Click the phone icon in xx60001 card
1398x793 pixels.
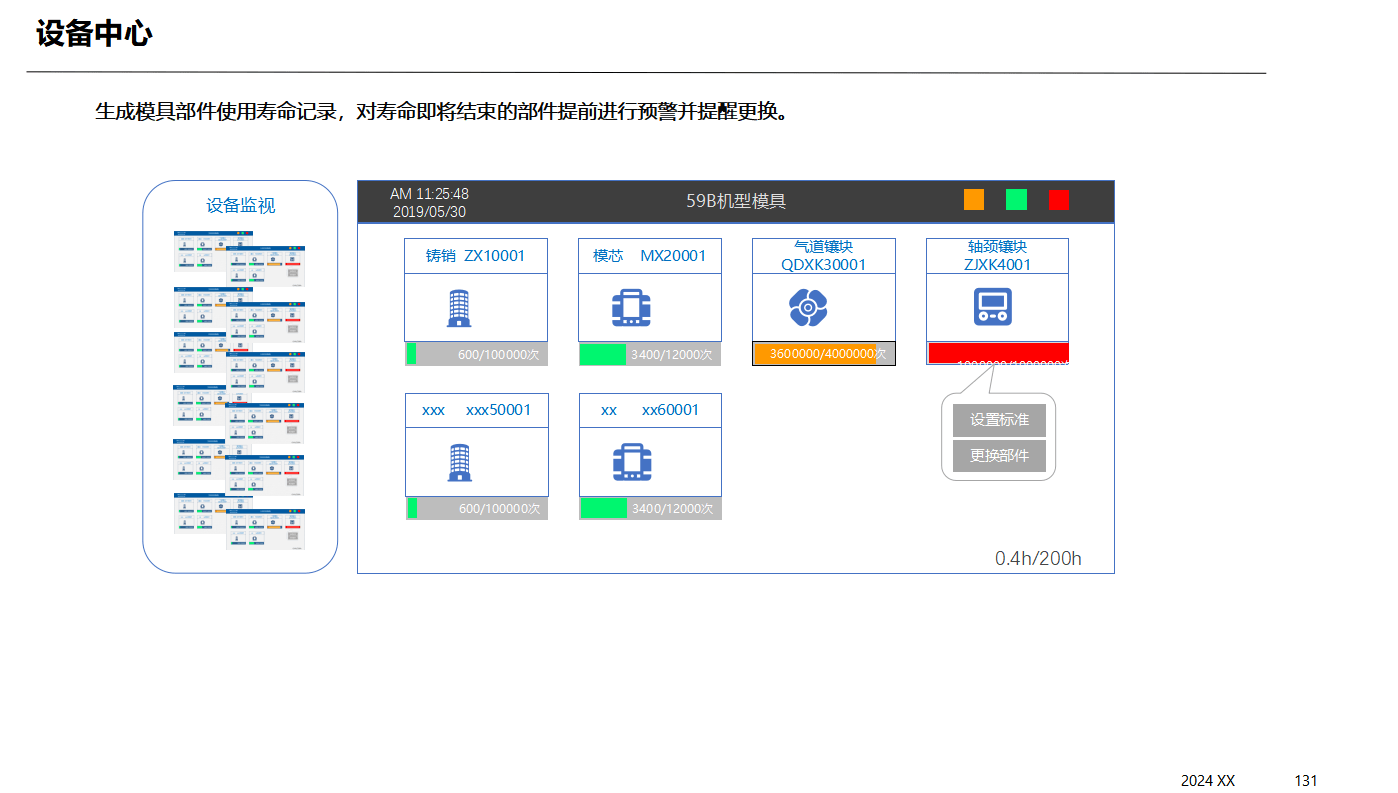pos(632,462)
